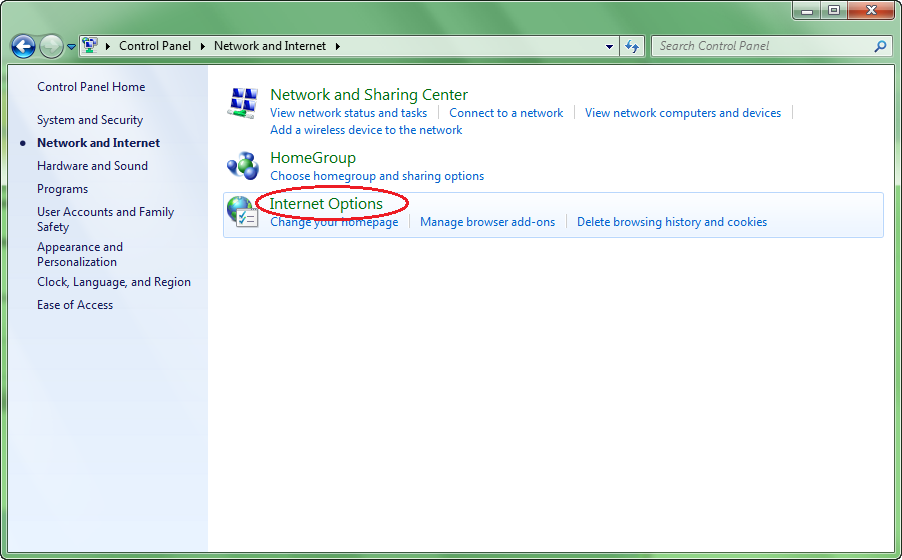
Task: Click Choose homegroup and sharing options
Action: tap(377, 176)
